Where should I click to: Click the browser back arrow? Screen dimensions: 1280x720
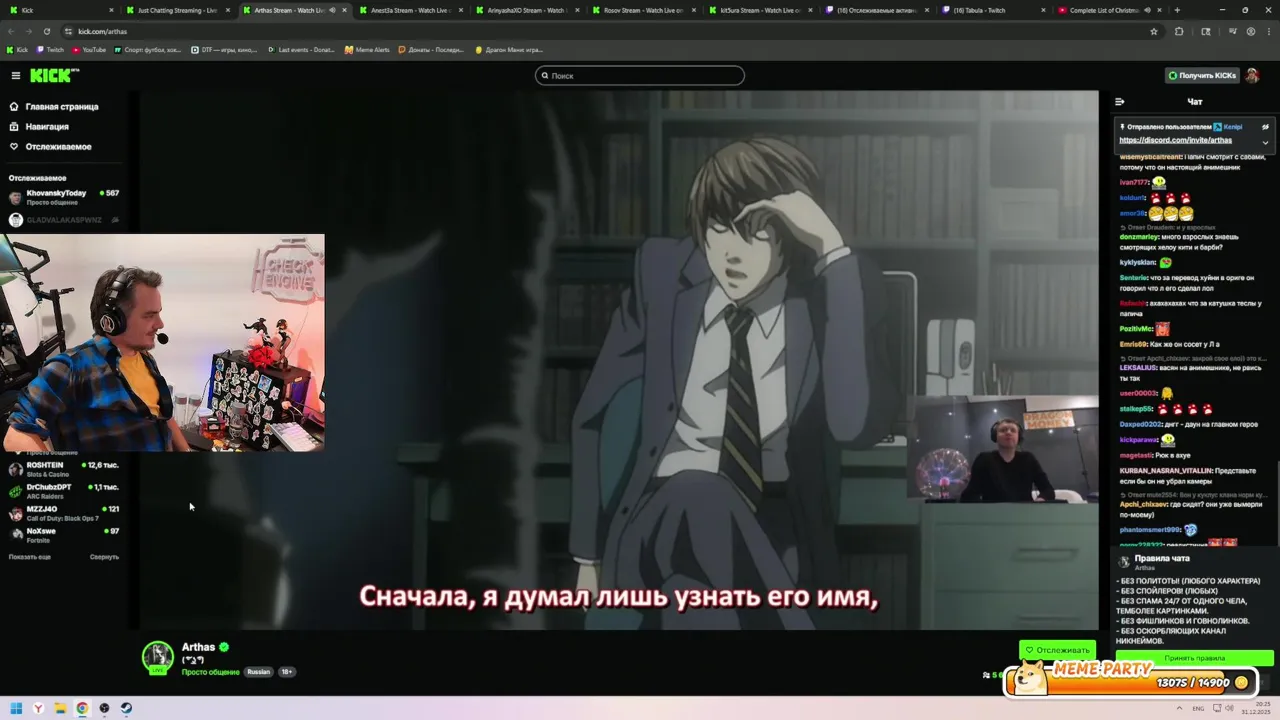(x=11, y=31)
